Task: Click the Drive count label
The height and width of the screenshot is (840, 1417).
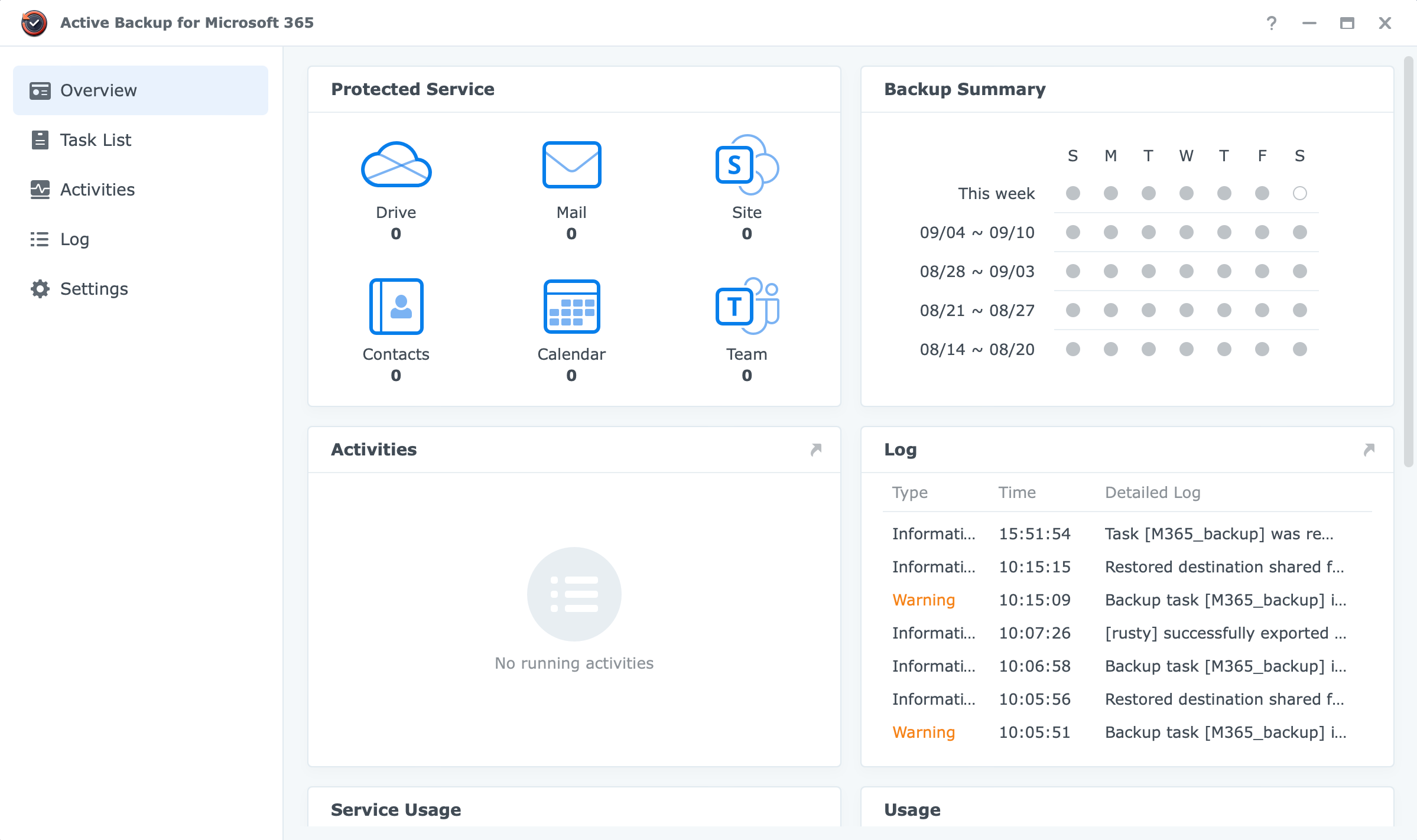Action: (396, 234)
